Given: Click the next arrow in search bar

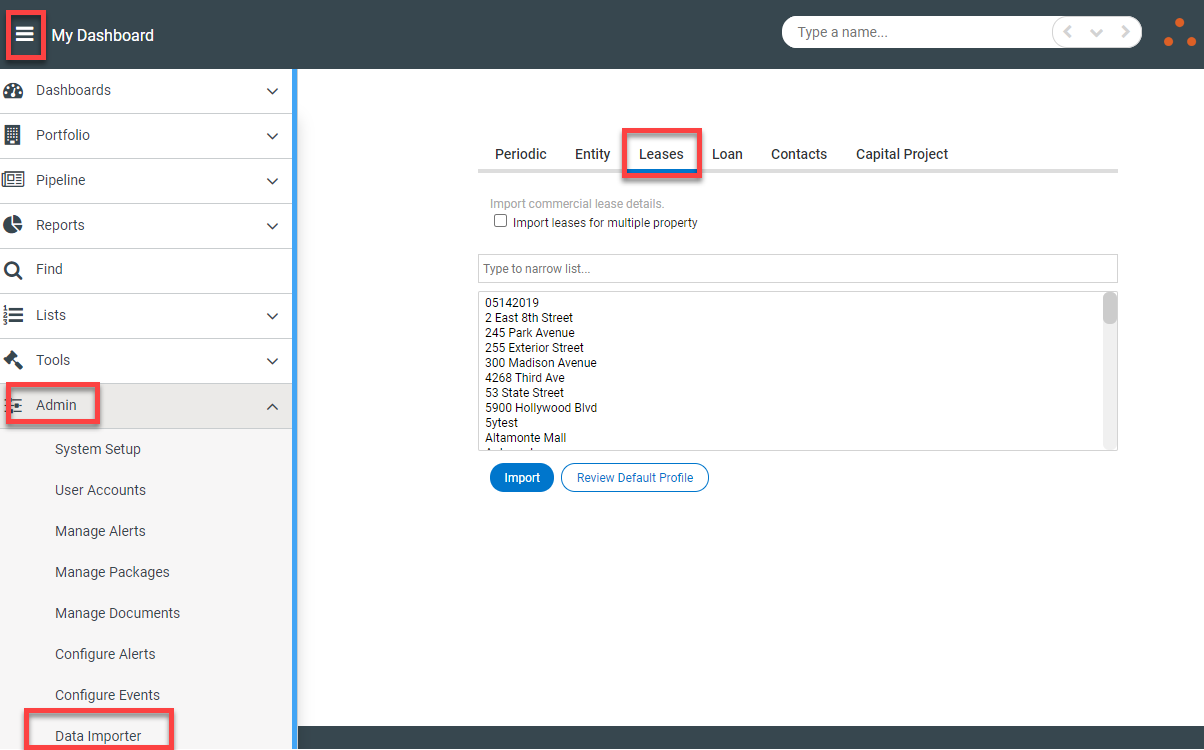Looking at the screenshot, I should (1126, 32).
